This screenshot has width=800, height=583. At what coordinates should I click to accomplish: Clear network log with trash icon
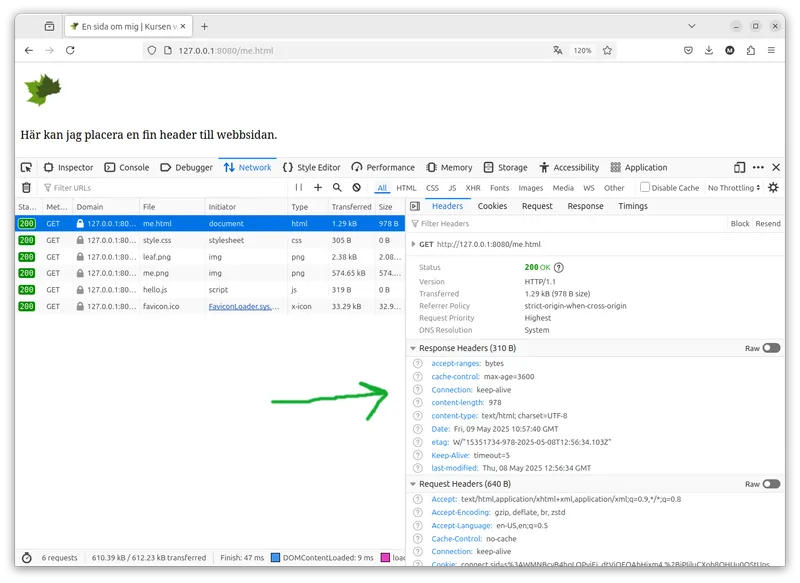(x=27, y=188)
